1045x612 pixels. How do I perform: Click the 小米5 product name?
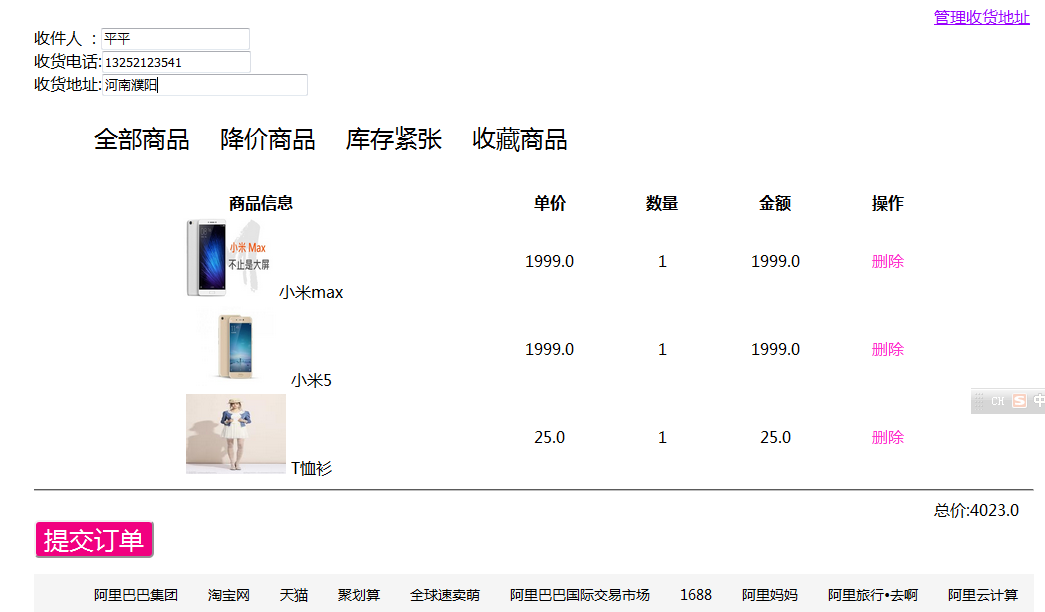311,380
